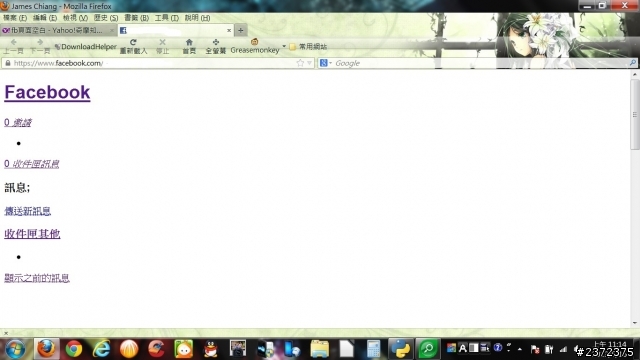This screenshot has width=640, height=360.
Task: Open the file explorer folder taskbar icon
Action: [x=319, y=349]
